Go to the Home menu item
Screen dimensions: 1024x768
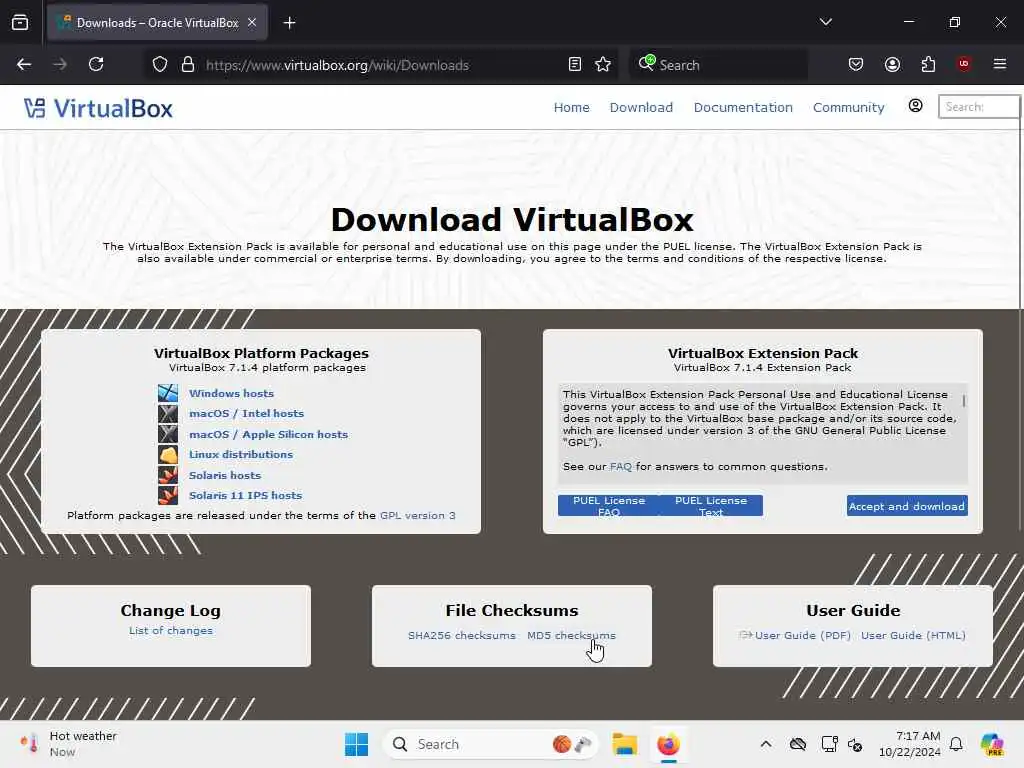coord(571,107)
